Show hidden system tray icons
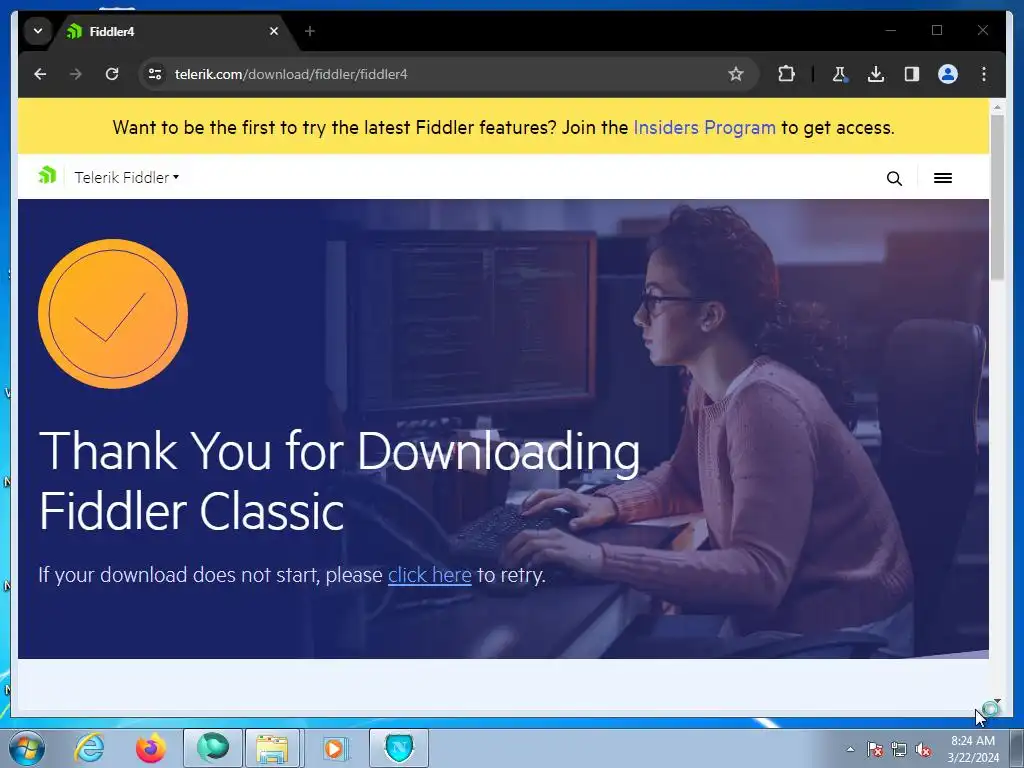The height and width of the screenshot is (768, 1024). 850,749
